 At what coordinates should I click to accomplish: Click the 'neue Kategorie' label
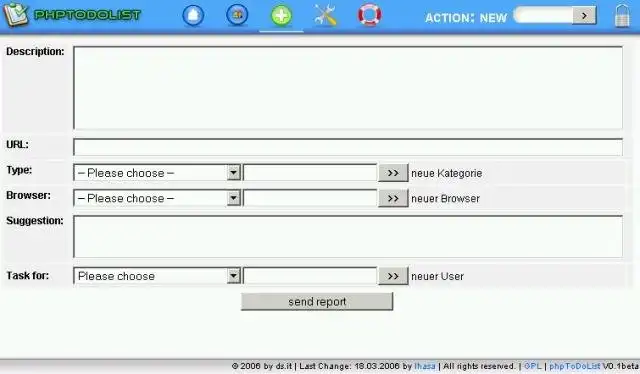click(447, 173)
